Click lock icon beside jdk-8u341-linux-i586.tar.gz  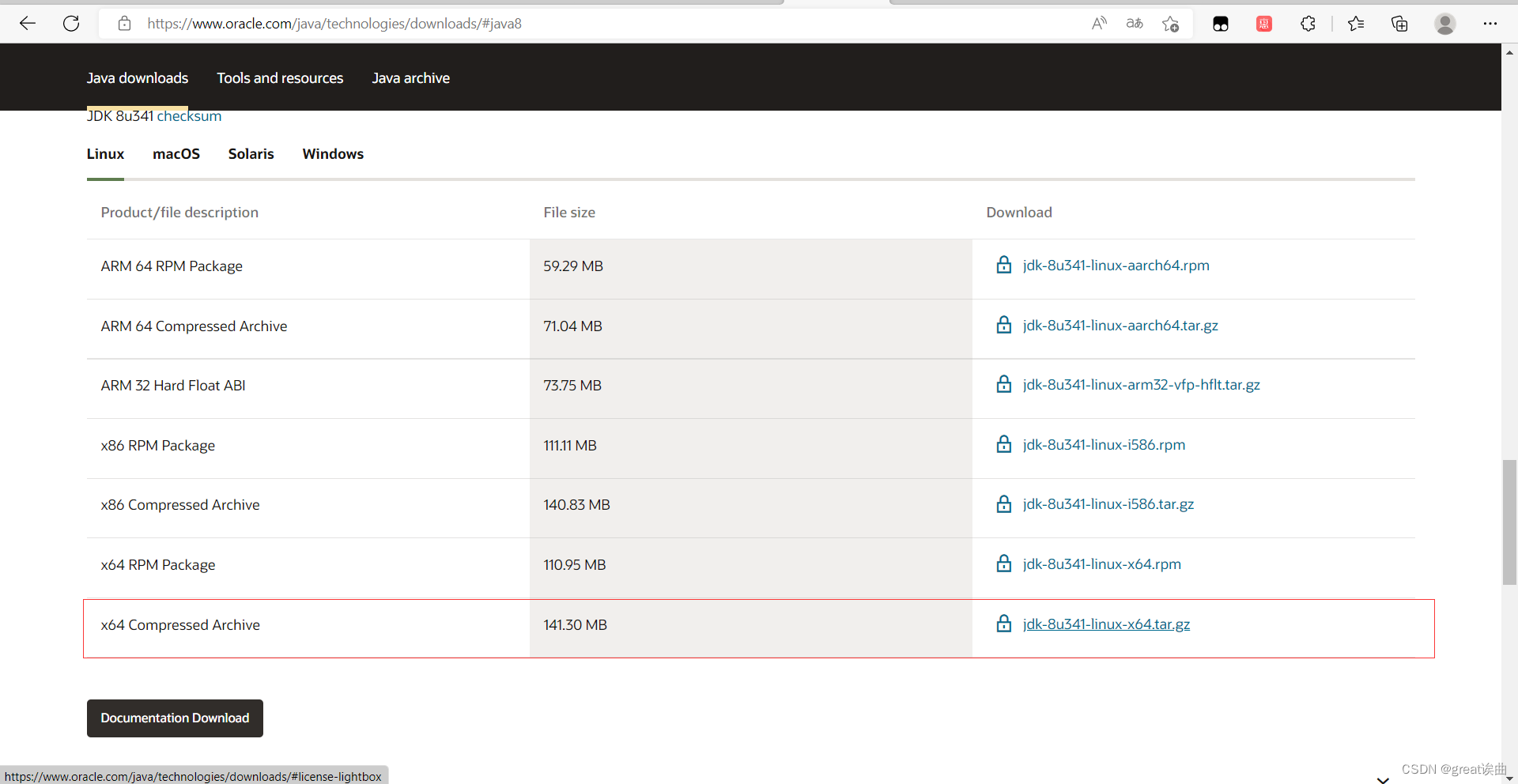point(1004,503)
